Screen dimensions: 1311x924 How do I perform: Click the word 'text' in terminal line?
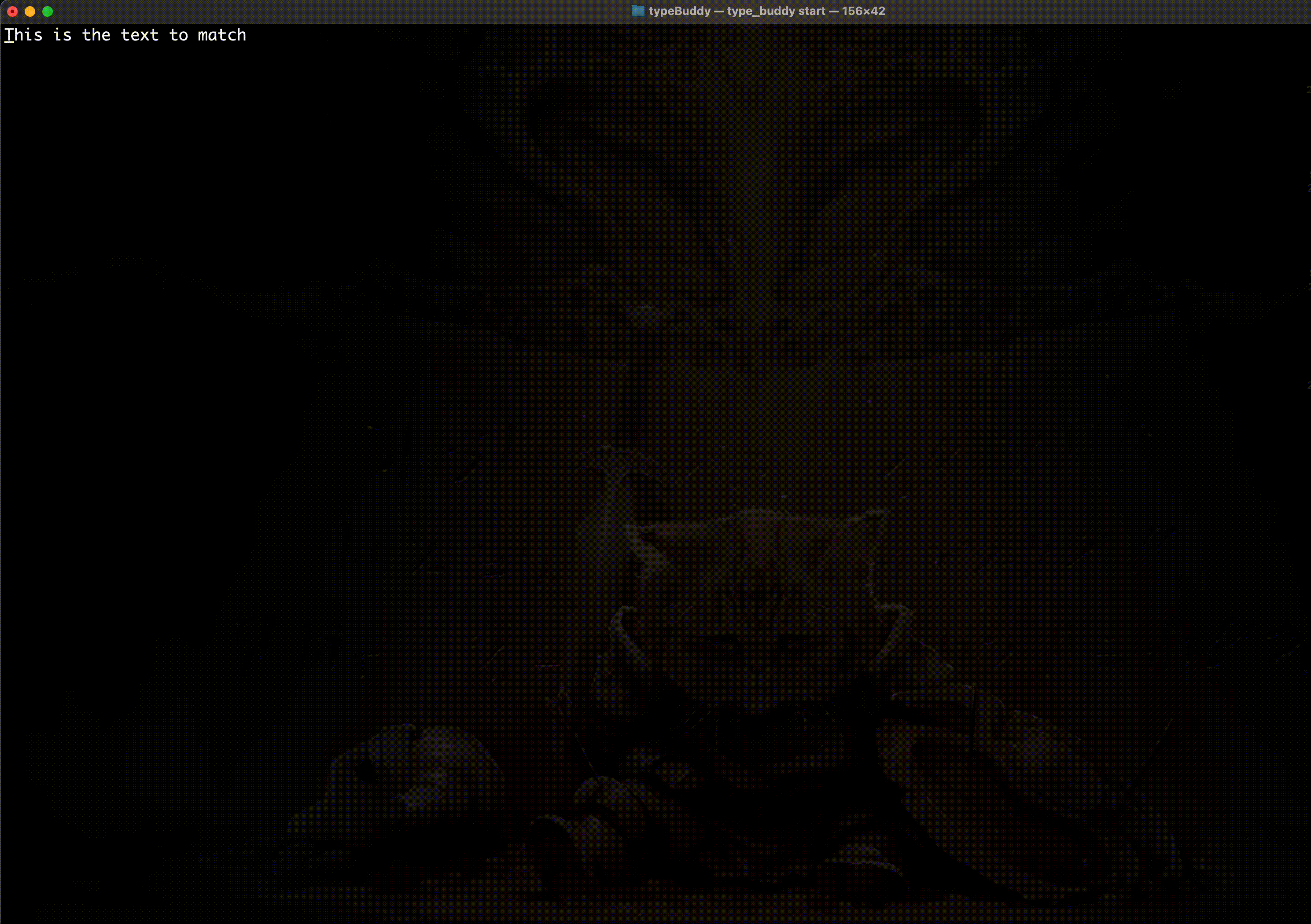pos(139,35)
